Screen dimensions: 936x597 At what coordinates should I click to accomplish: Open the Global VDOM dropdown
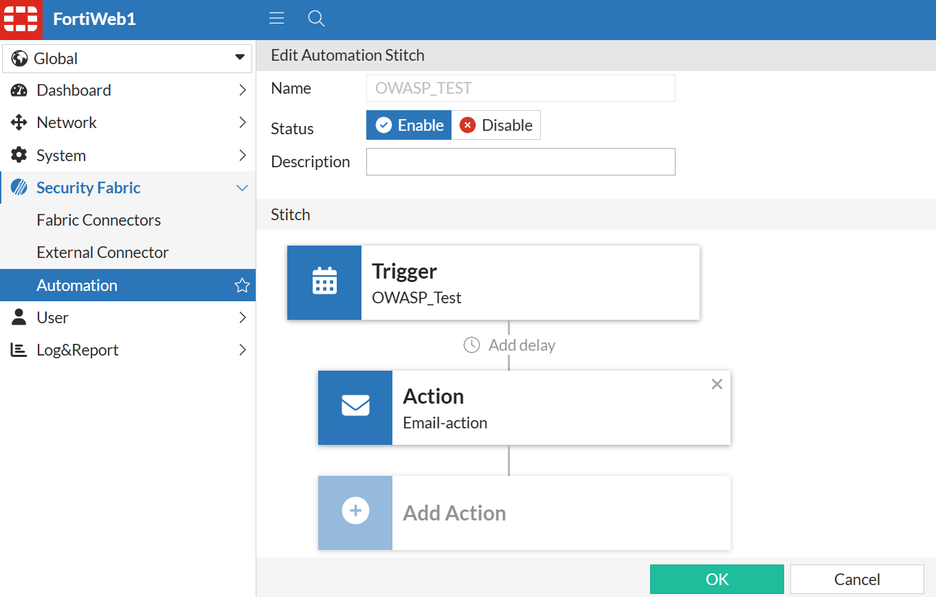tap(127, 58)
